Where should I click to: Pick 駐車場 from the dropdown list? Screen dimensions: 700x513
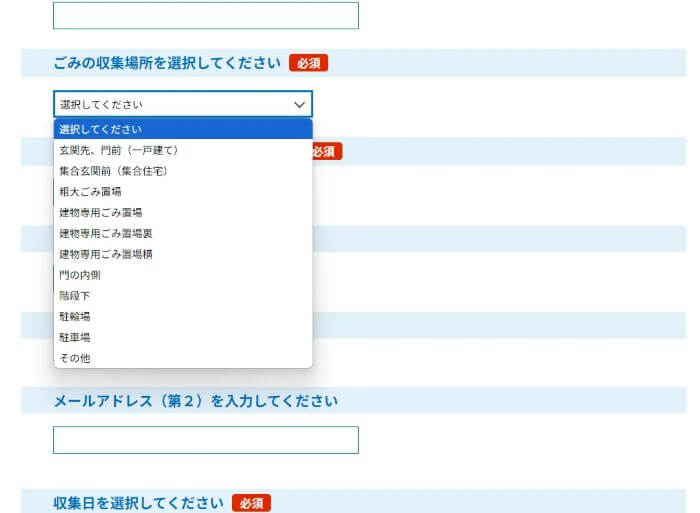point(183,337)
